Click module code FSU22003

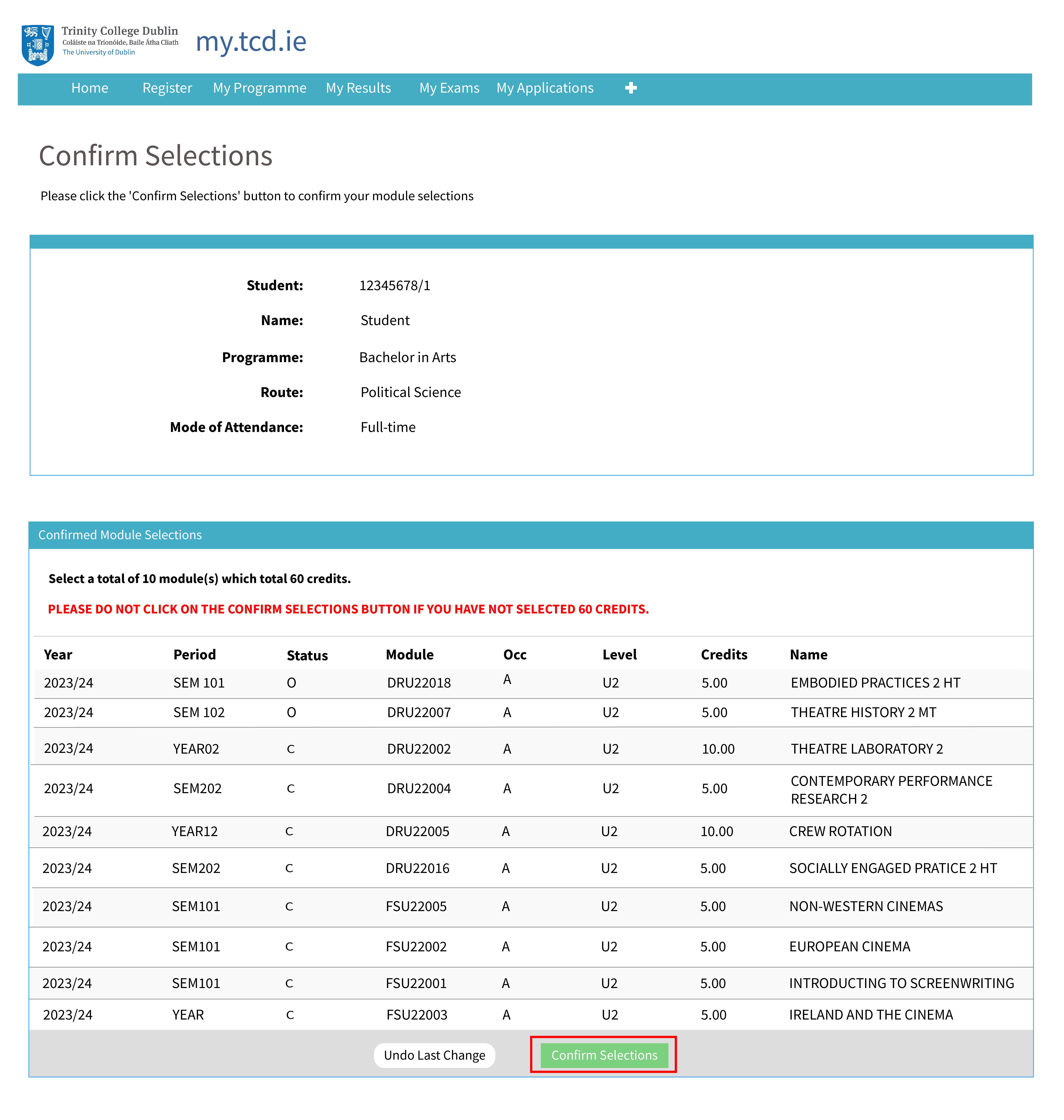[x=417, y=1015]
